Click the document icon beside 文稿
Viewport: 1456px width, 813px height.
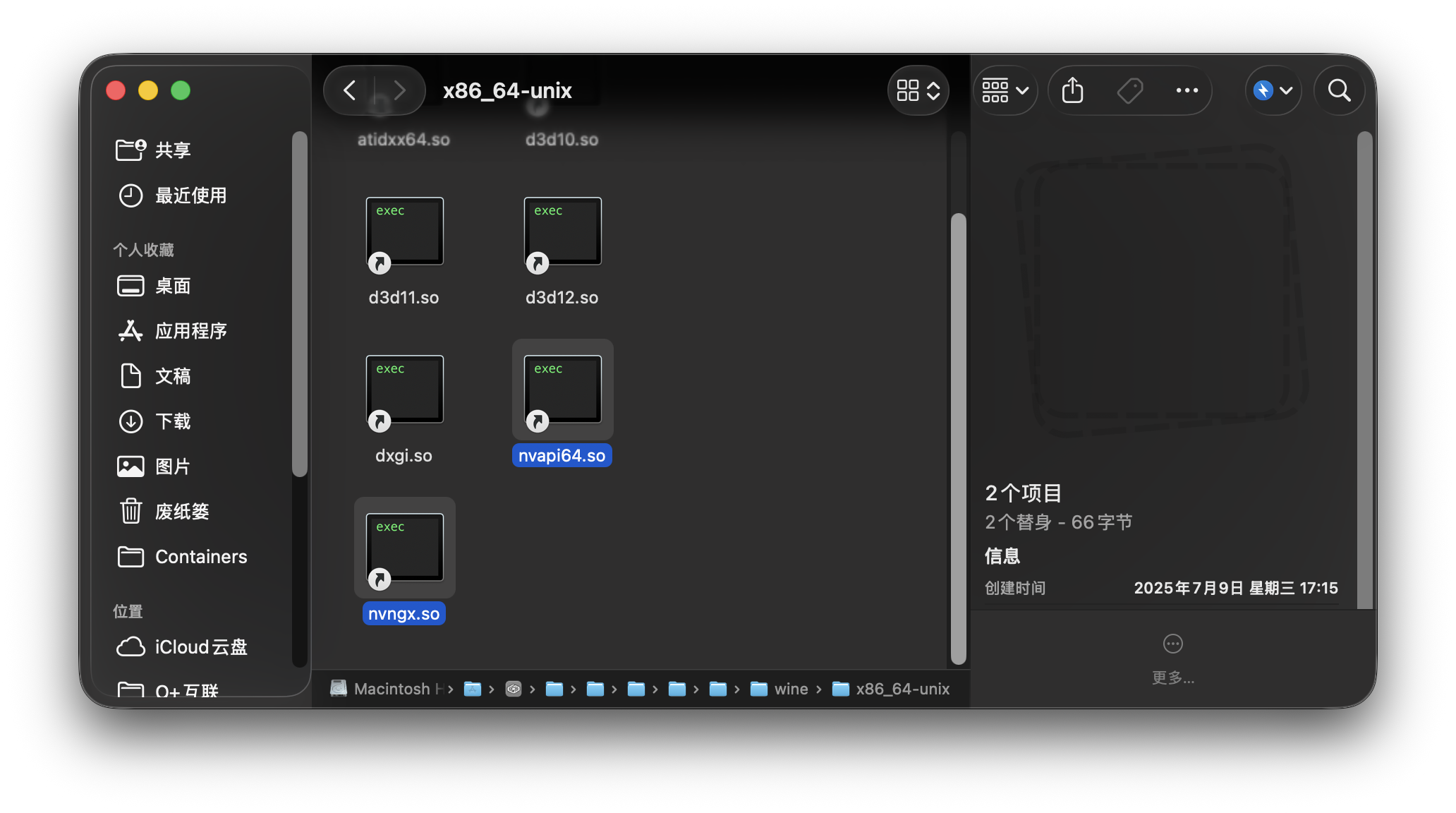coord(131,376)
